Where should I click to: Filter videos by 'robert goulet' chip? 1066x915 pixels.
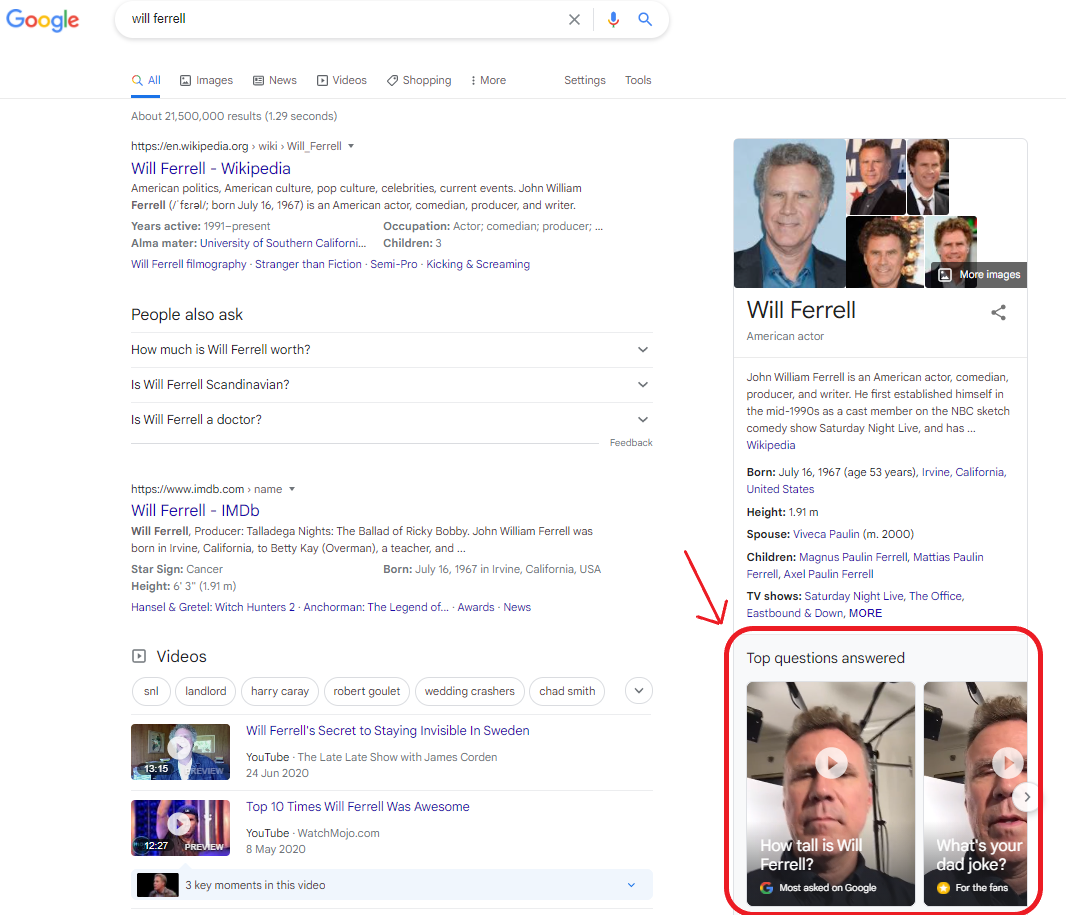(x=367, y=691)
